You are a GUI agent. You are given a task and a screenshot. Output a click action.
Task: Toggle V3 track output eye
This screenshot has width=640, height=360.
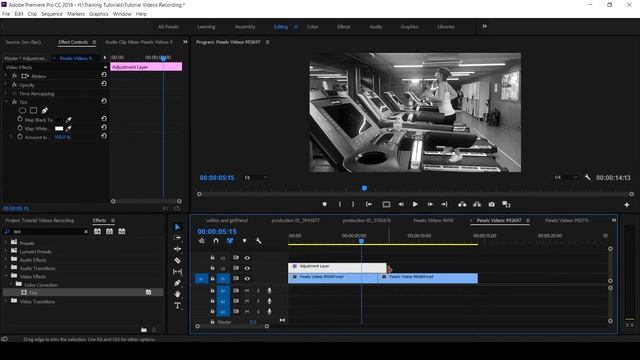(x=247, y=258)
